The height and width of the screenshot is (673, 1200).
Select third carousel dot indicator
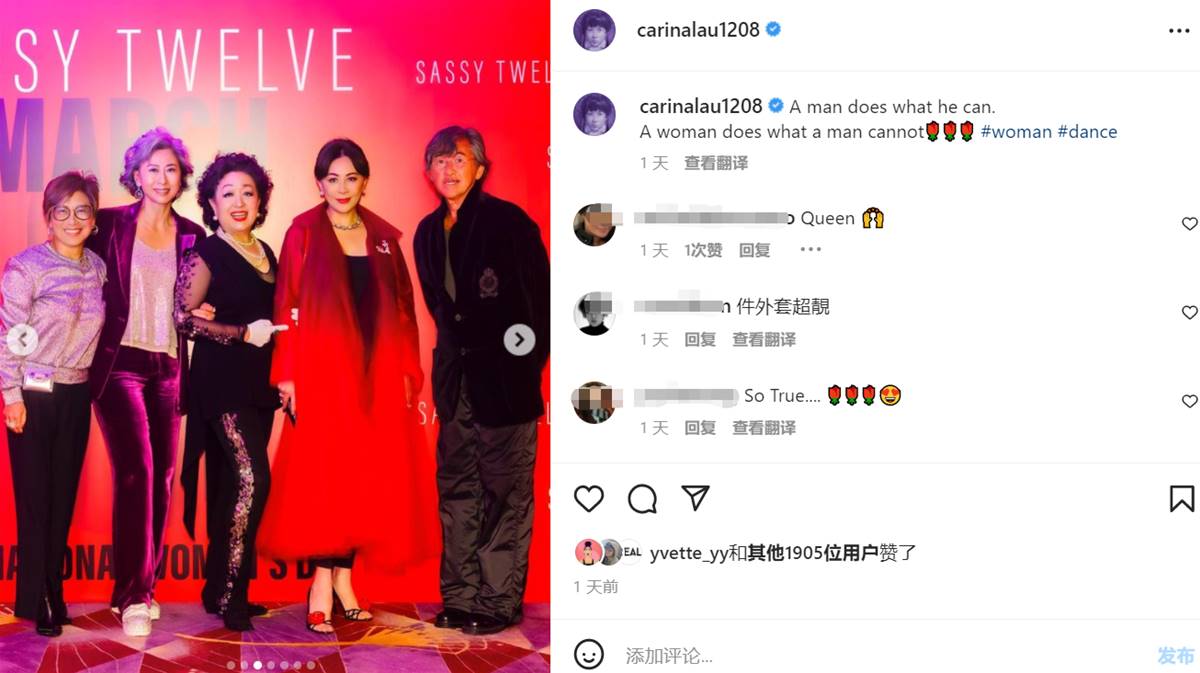[x=257, y=665]
